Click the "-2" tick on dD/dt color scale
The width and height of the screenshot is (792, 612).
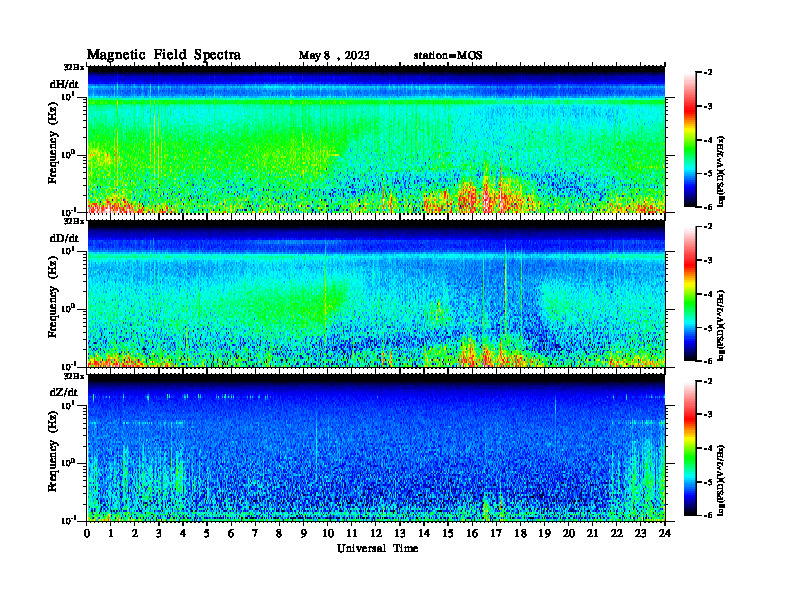[x=707, y=227]
